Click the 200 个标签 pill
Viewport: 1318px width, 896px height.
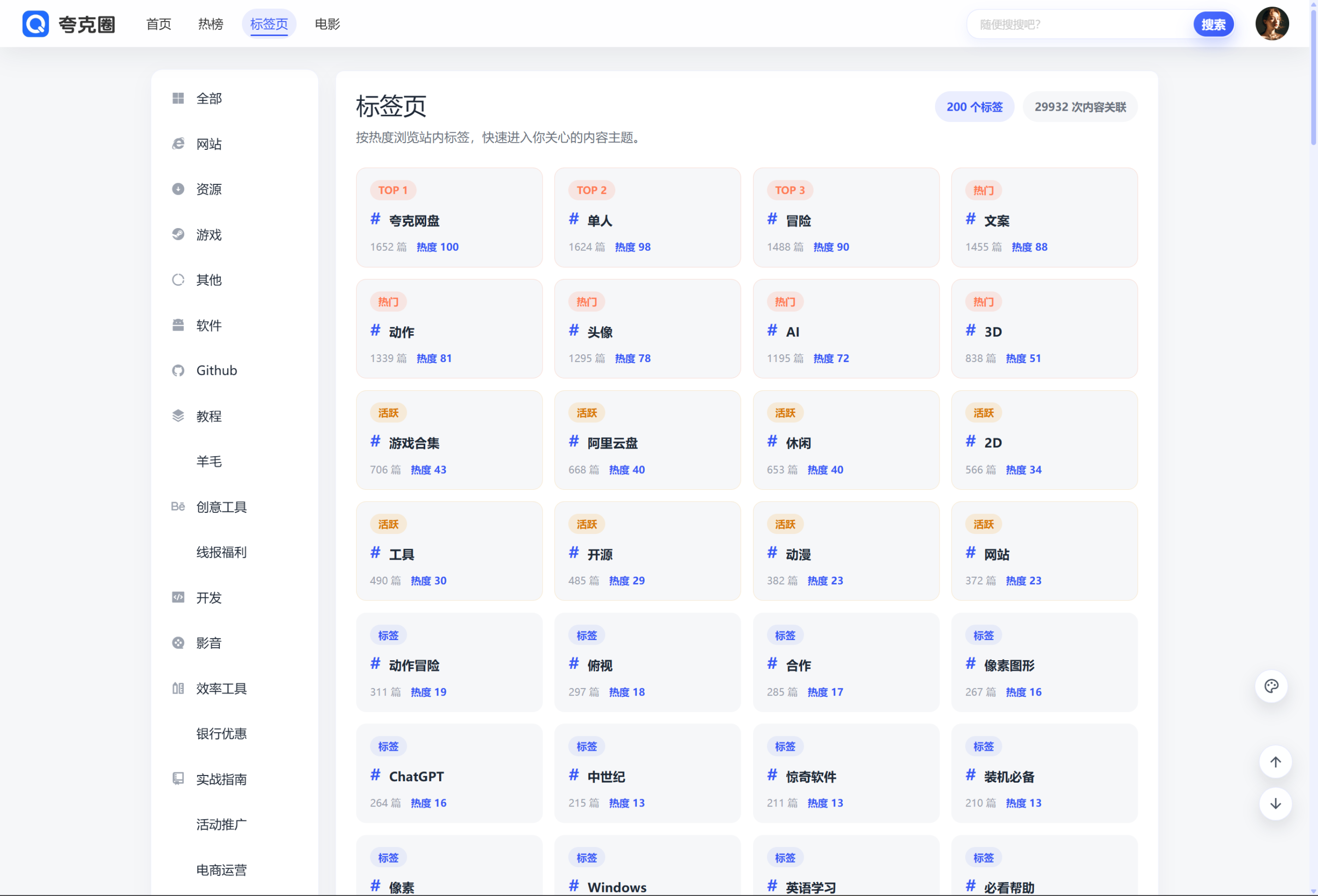(974, 107)
